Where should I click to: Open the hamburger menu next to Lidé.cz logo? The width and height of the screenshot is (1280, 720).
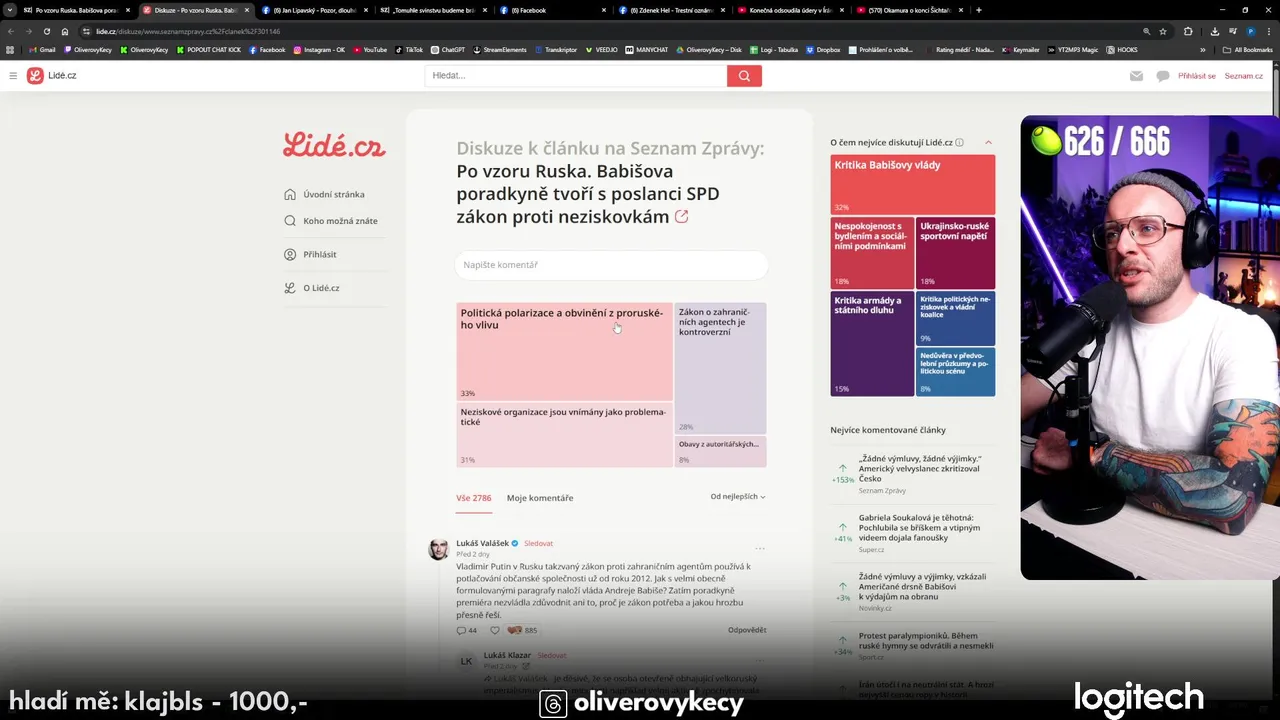tap(13, 76)
